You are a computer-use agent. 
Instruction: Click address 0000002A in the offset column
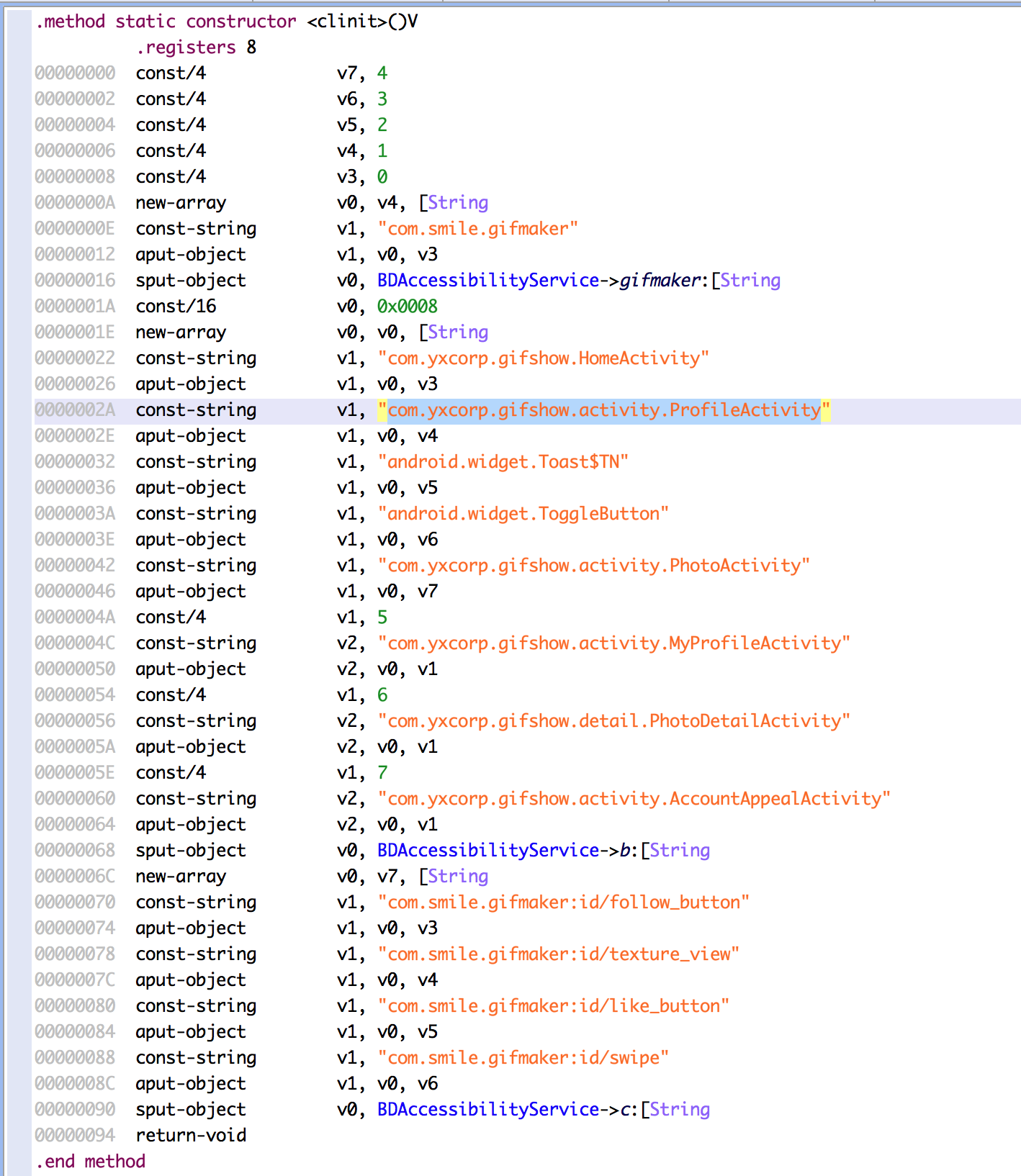[75, 410]
